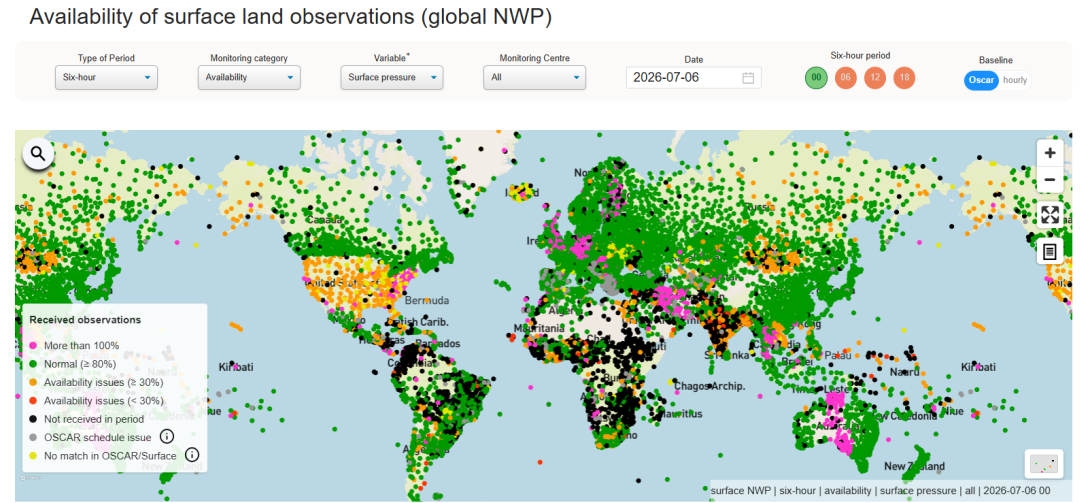Open the Type of Period dropdown
The height and width of the screenshot is (503, 1090).
106,78
